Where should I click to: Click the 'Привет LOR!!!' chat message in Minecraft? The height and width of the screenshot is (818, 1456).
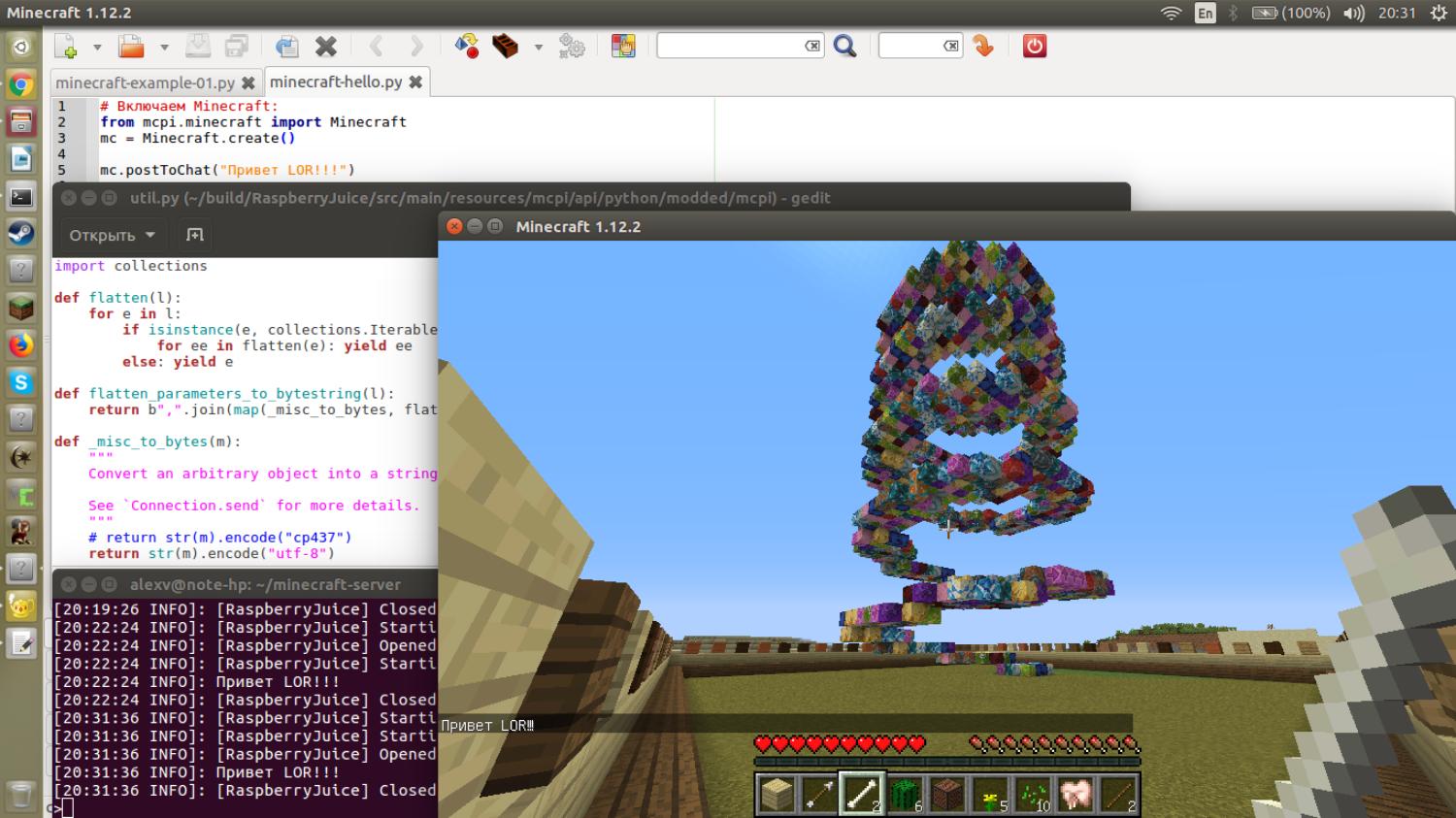[x=487, y=725]
